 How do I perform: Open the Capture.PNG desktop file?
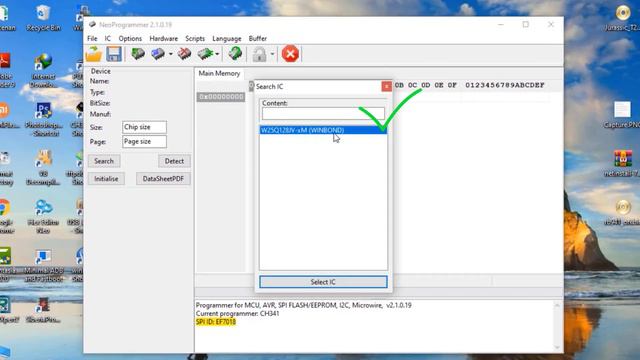click(622, 114)
